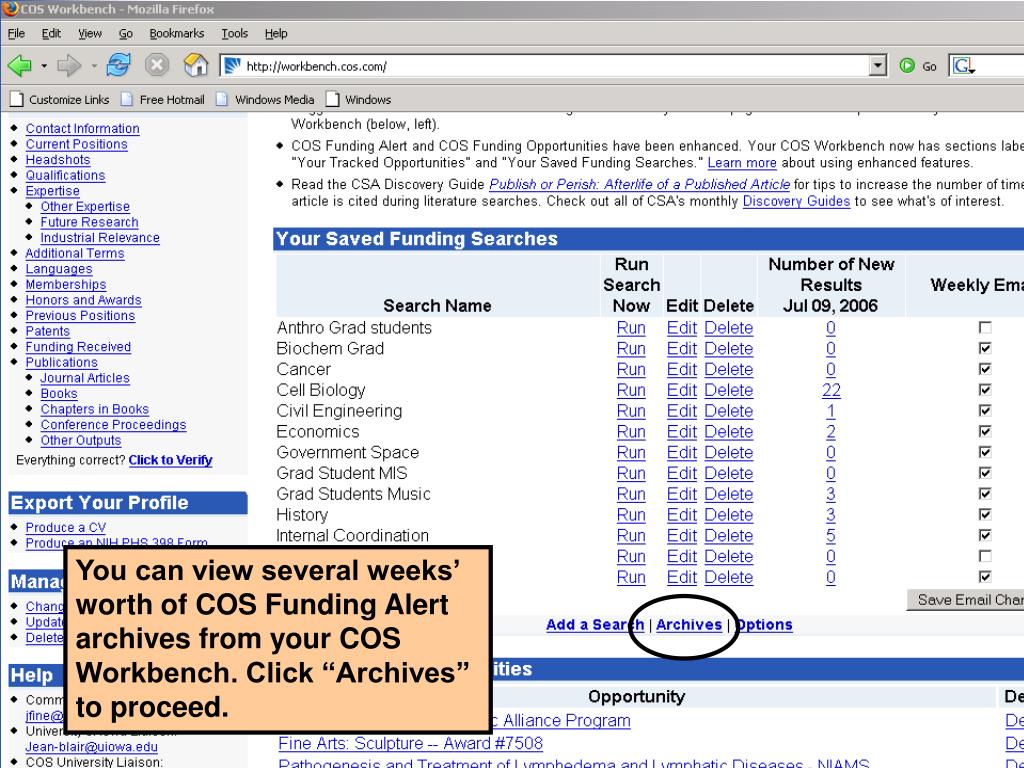
Task: Open Learn more about enhanced features
Action: (742, 163)
